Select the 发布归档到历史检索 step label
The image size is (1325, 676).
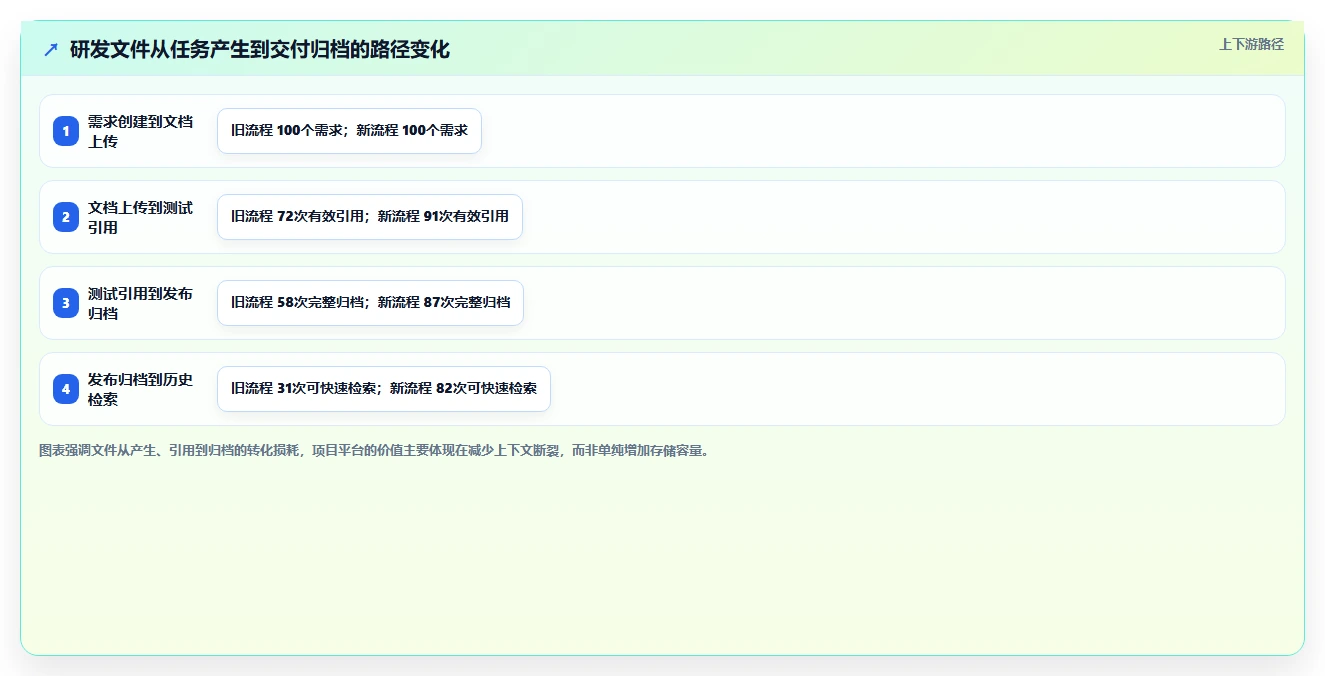(x=141, y=389)
